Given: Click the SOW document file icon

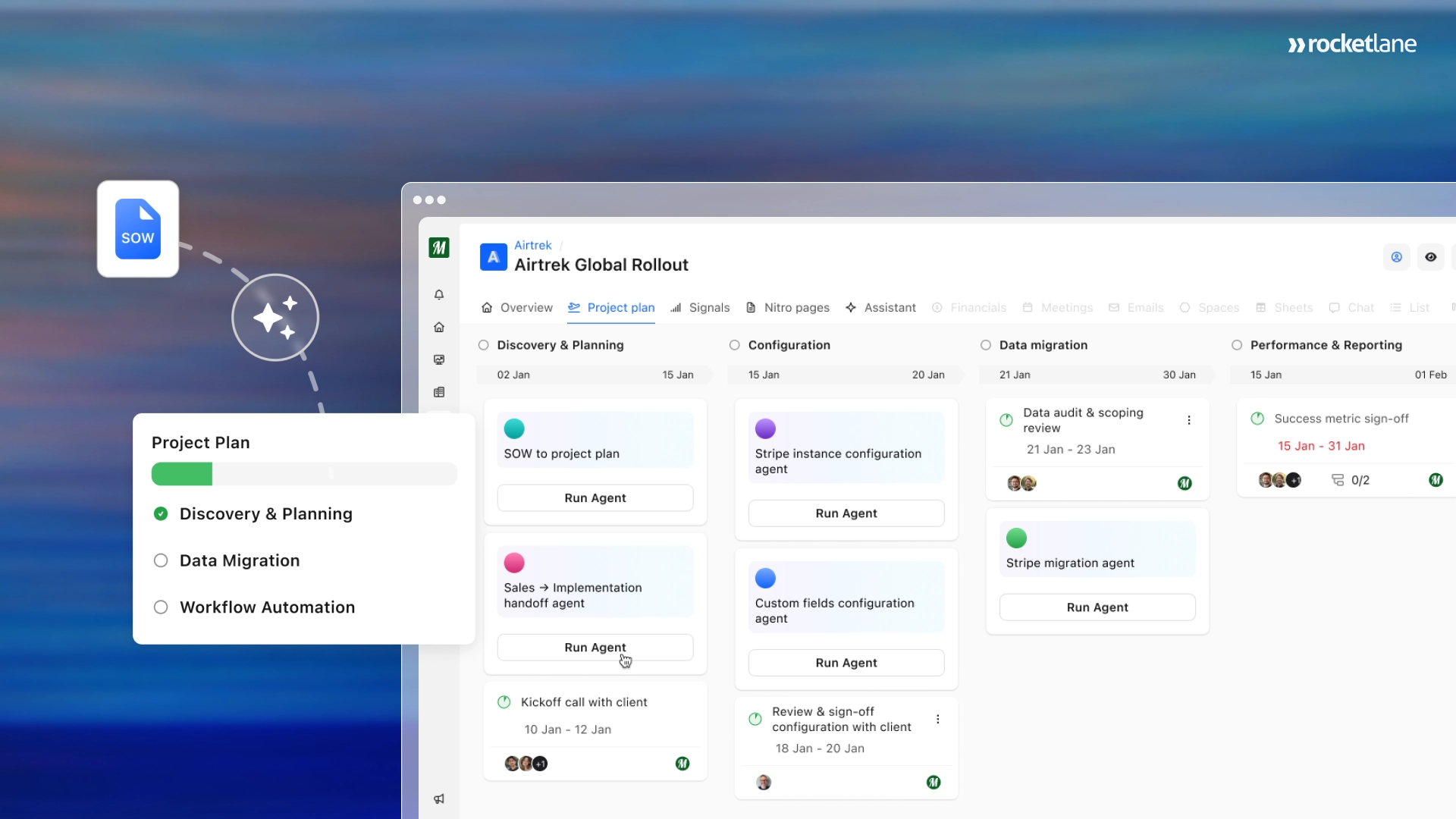Looking at the screenshot, I should pos(138,229).
